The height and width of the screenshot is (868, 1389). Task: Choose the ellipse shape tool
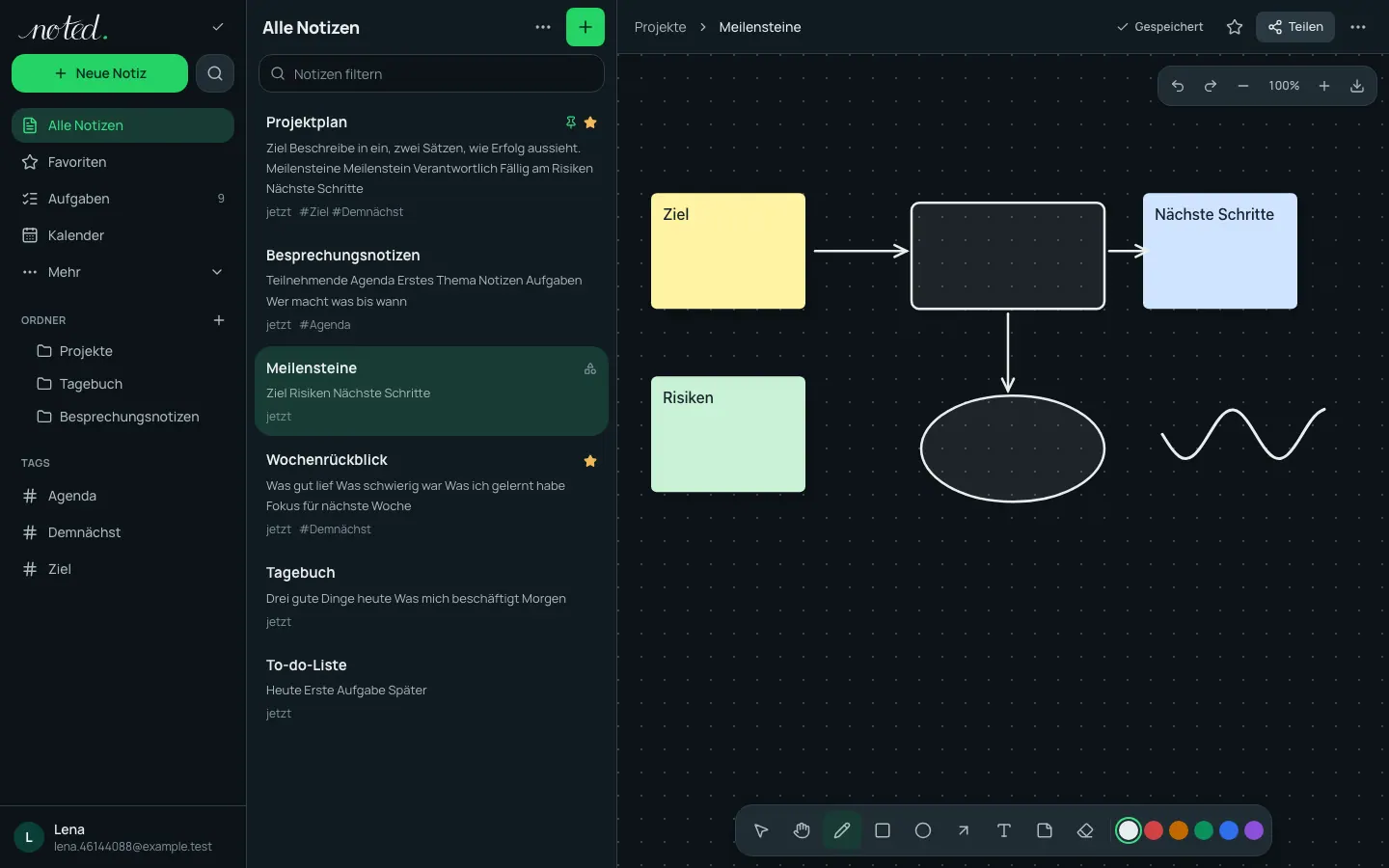coord(923,830)
